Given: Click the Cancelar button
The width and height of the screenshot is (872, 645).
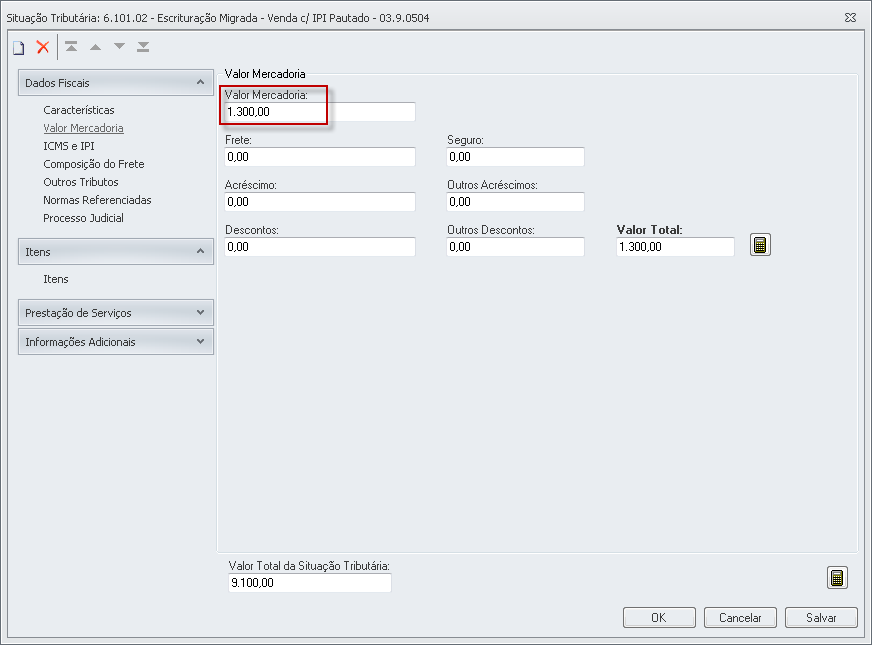Looking at the screenshot, I should [740, 618].
